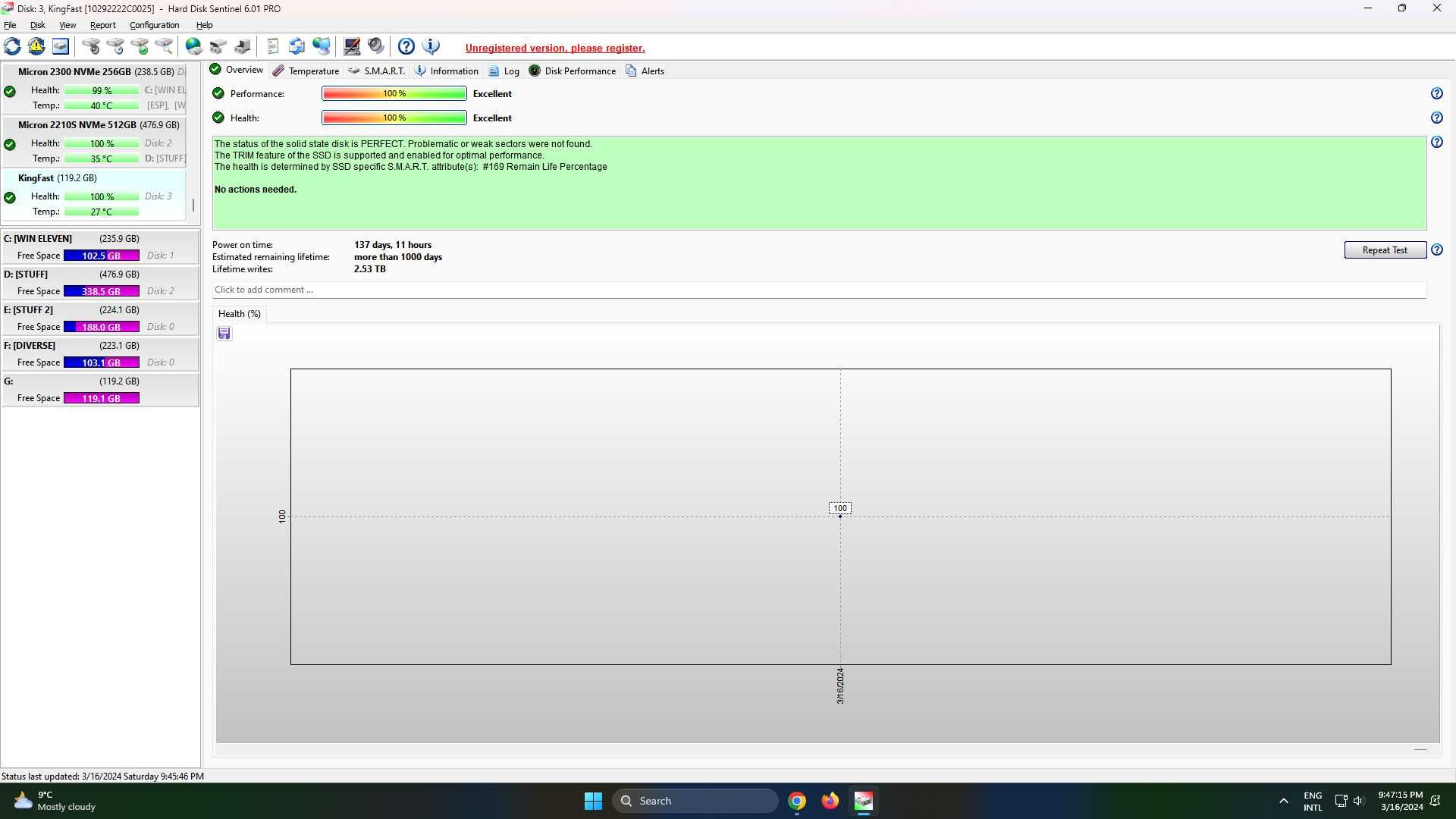Click the toolbar disk icon marked with a clock
The height and width of the screenshot is (819, 1456).
115,46
